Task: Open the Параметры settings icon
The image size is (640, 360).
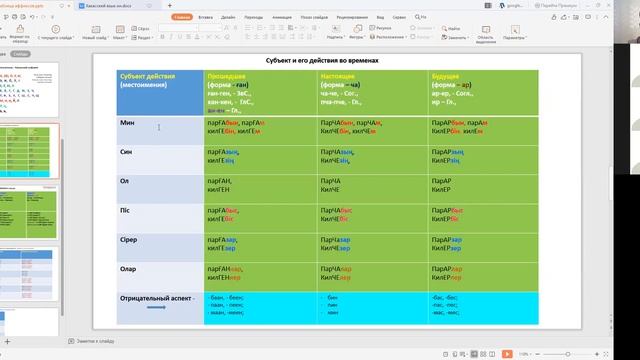Action: tap(515, 30)
